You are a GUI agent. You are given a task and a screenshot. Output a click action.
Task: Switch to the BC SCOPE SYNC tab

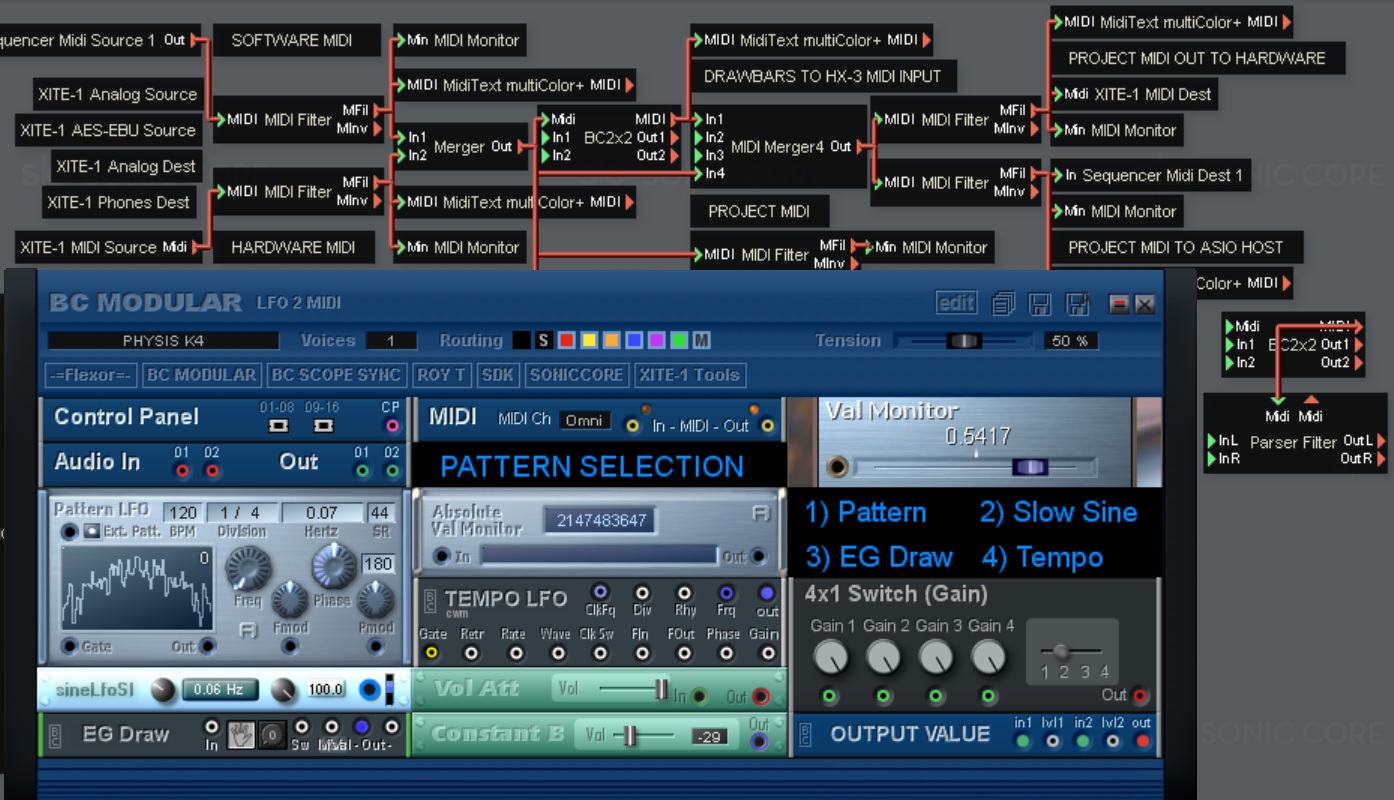pyautogui.click(x=336, y=375)
